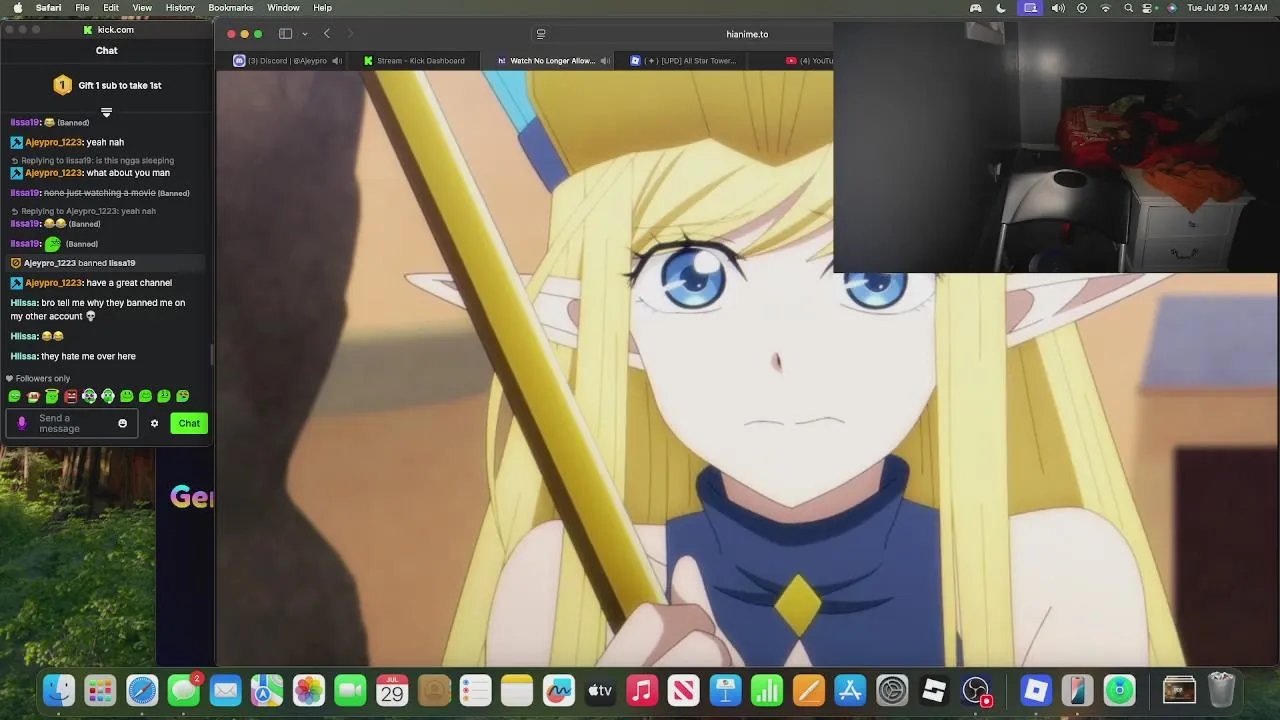Open the Safari menu
Viewport: 1280px width, 720px height.
(48, 8)
